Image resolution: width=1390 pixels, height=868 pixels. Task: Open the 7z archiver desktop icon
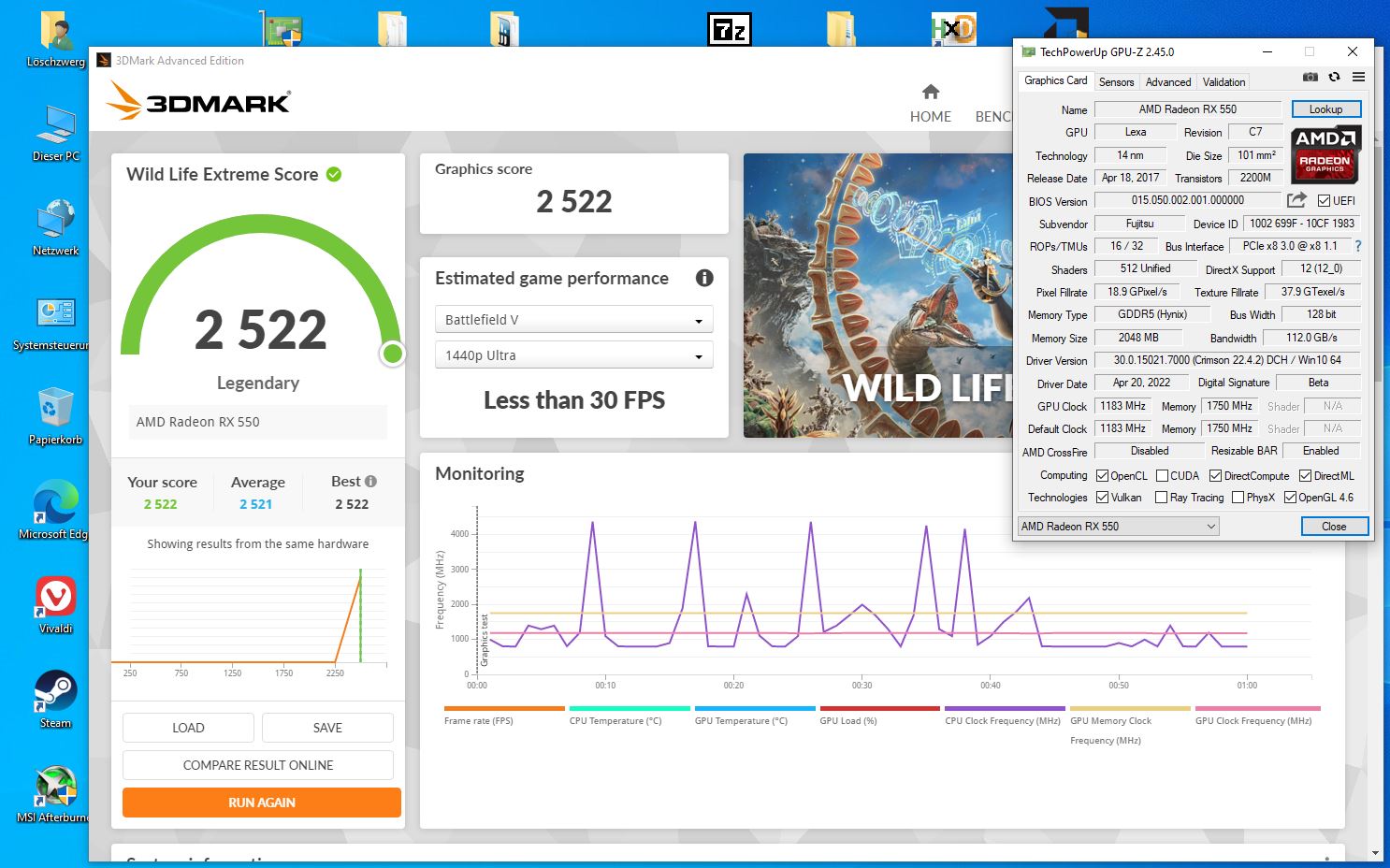[x=730, y=29]
